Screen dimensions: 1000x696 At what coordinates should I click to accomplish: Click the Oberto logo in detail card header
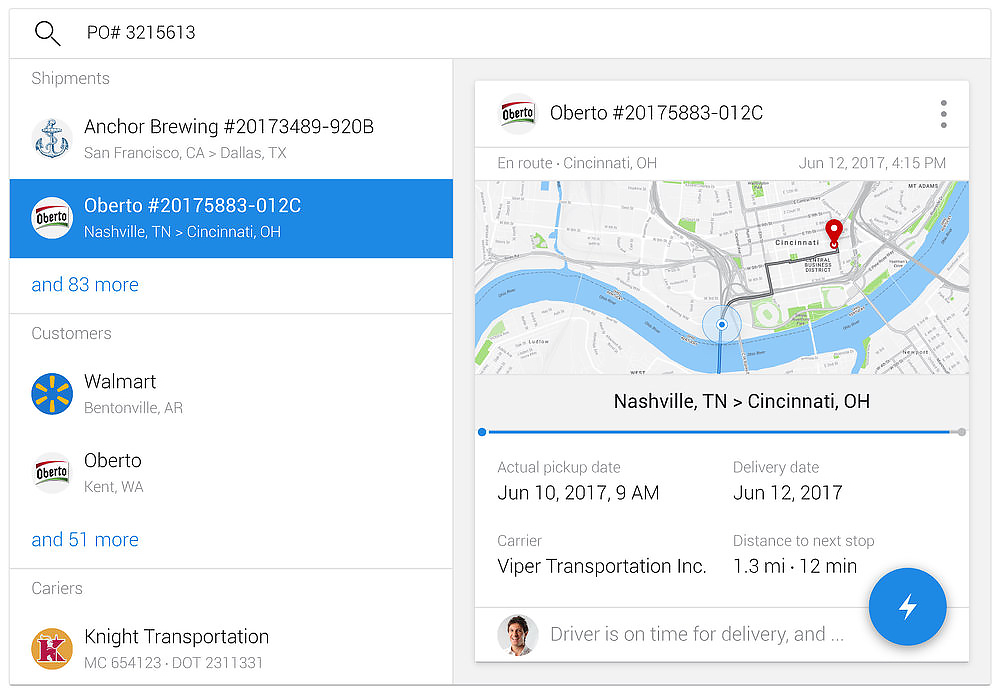click(517, 114)
